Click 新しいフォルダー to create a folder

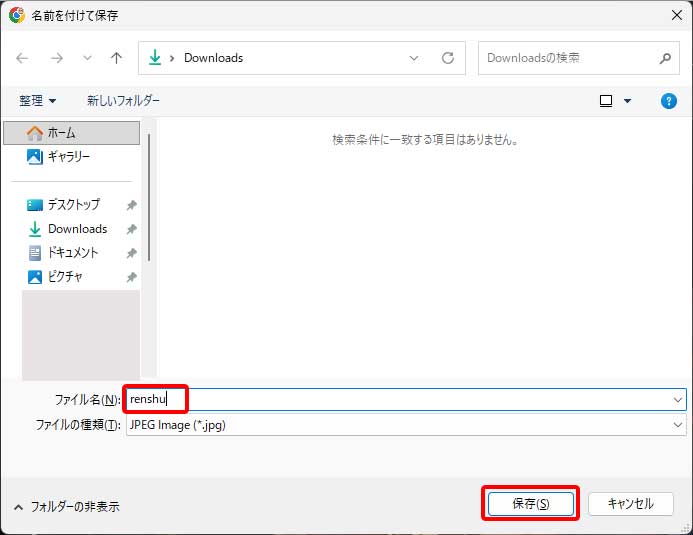point(123,101)
